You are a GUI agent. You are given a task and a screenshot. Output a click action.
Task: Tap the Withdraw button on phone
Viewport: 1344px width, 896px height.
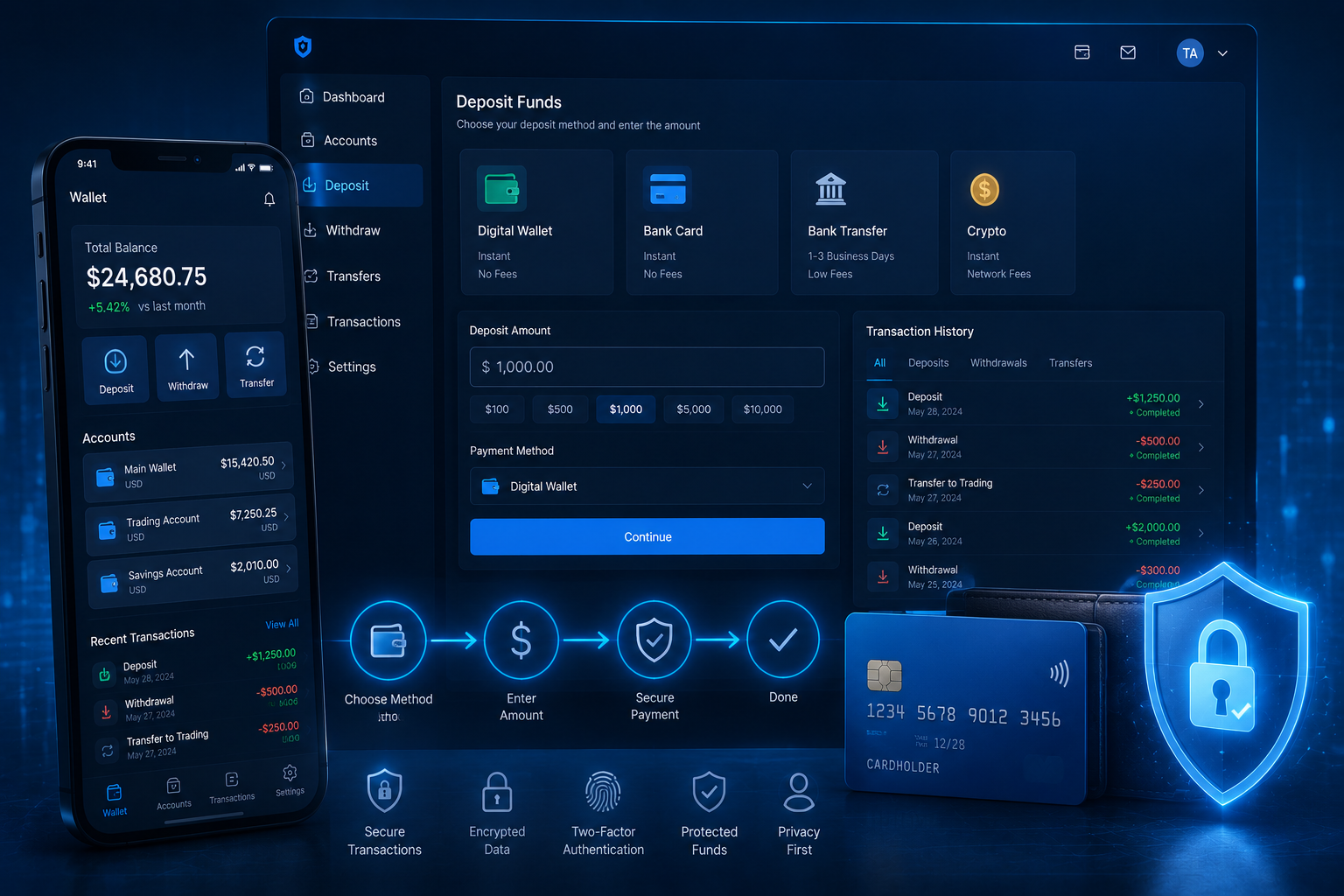(x=187, y=367)
